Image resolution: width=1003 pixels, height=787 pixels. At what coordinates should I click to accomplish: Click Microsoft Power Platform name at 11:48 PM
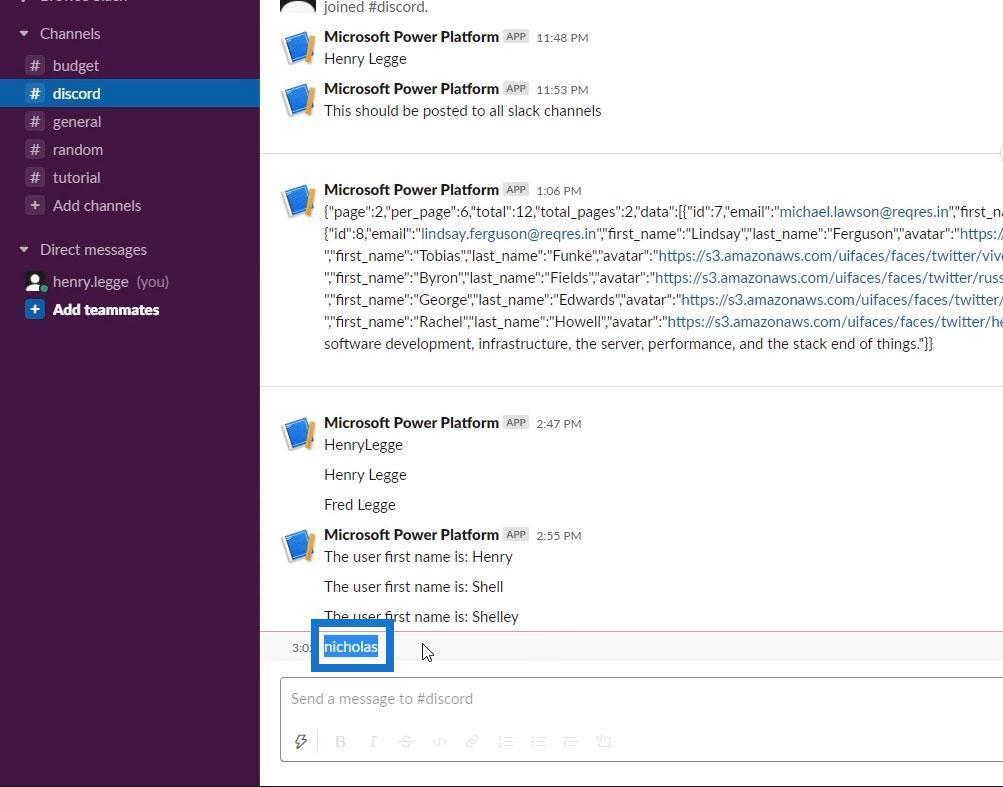[411, 36]
